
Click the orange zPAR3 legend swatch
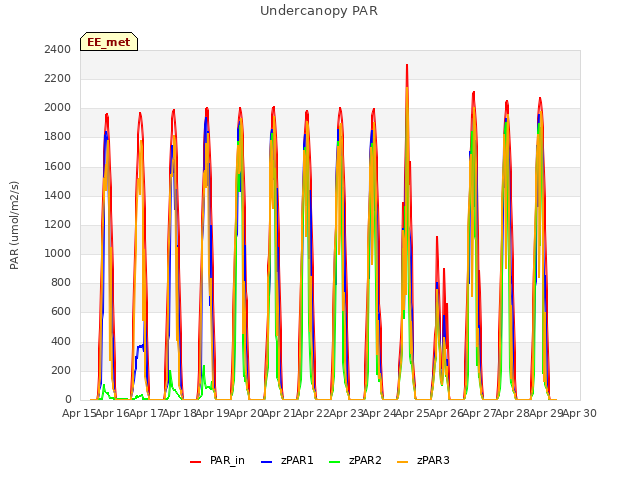pos(402,462)
